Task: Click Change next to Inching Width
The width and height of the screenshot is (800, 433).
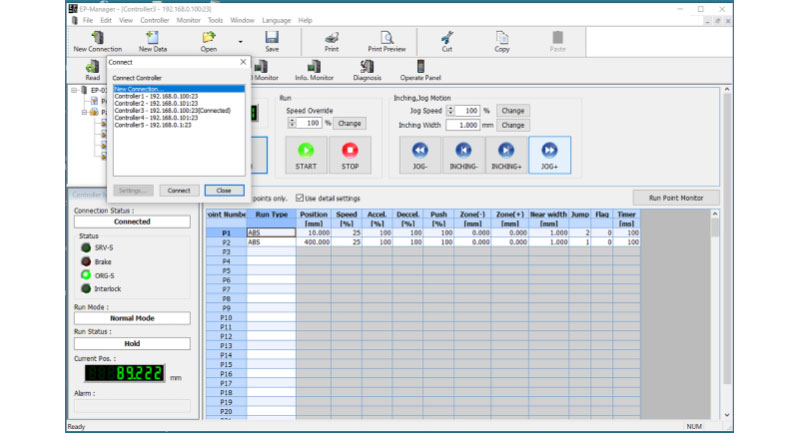Action: click(513, 125)
